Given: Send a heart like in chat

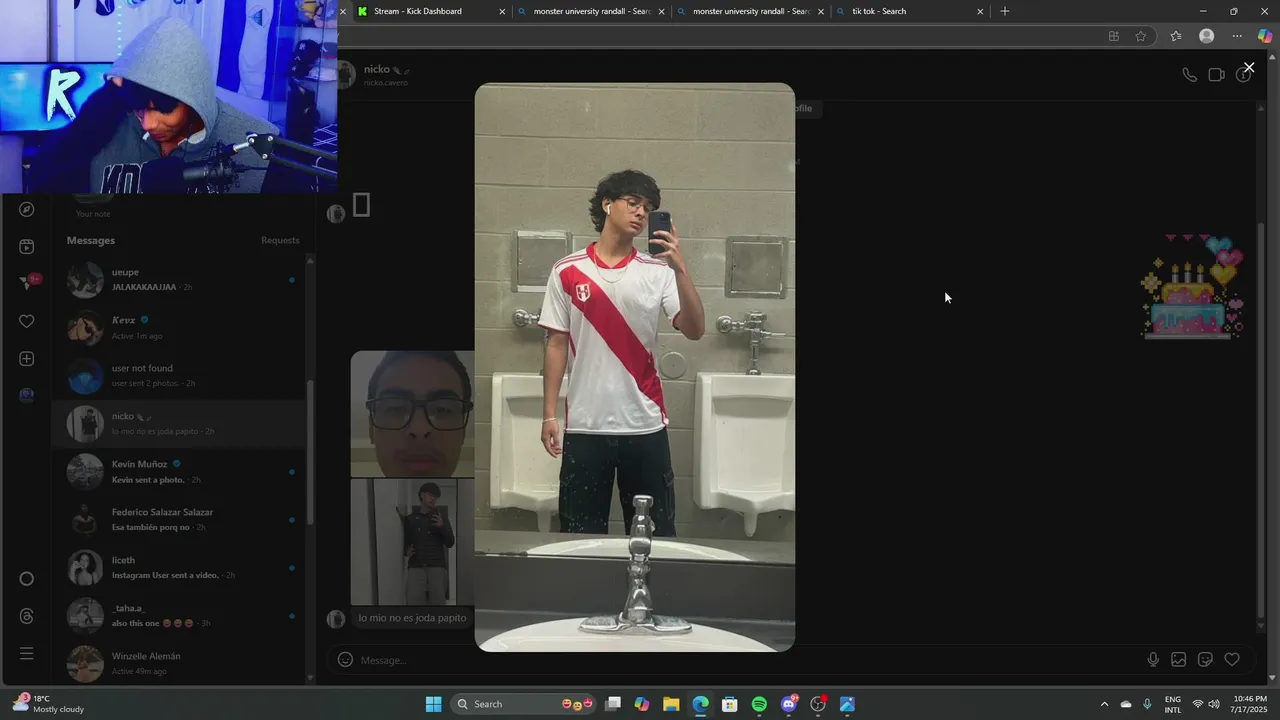Looking at the screenshot, I should (x=1232, y=659).
